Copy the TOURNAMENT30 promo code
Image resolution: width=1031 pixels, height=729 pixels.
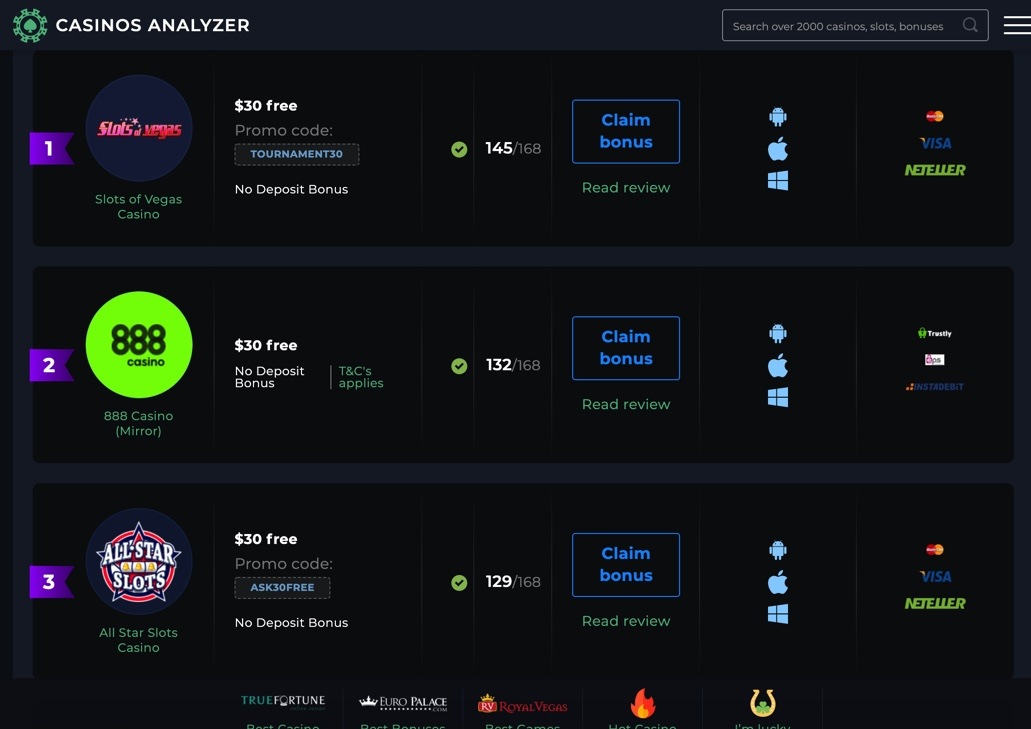coord(297,154)
